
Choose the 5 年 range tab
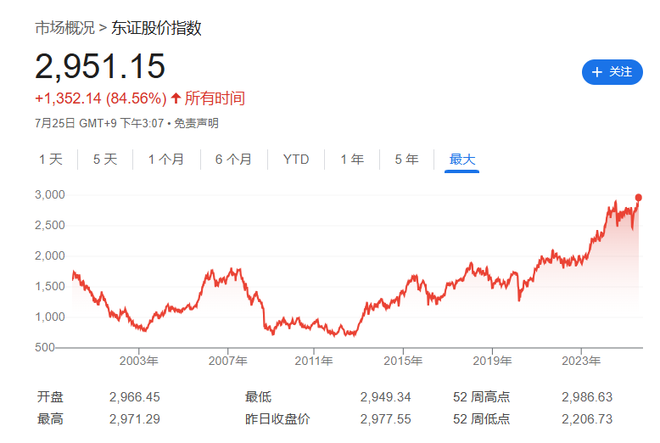[x=407, y=159]
